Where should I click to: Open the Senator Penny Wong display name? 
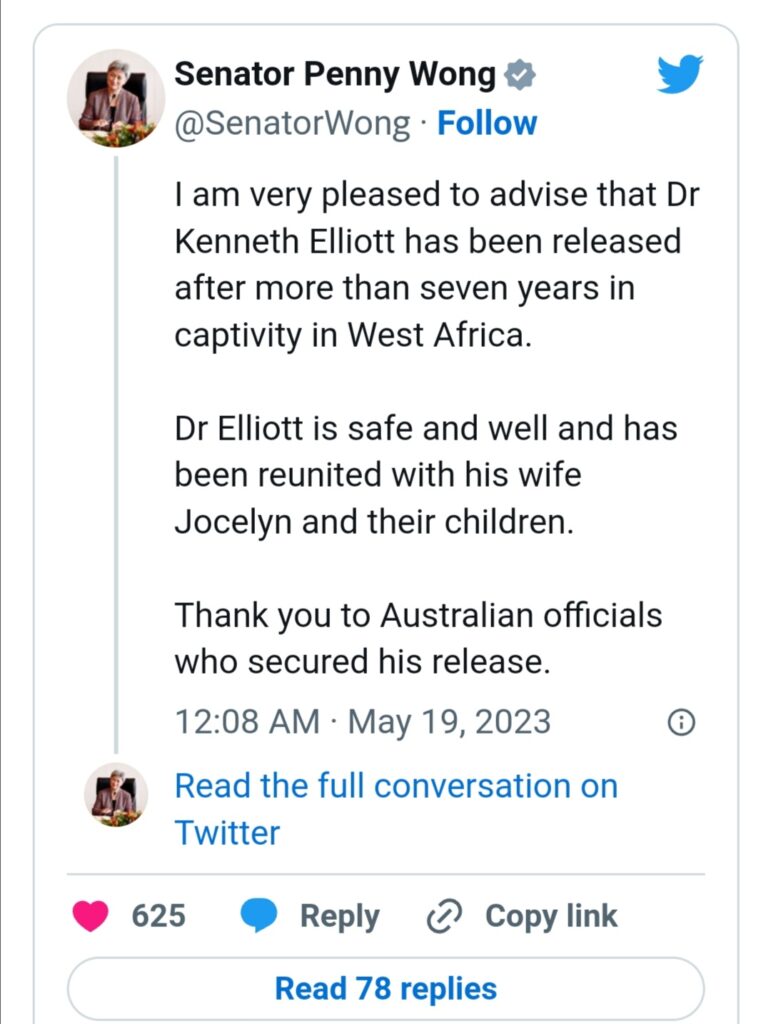pyautogui.click(x=335, y=74)
